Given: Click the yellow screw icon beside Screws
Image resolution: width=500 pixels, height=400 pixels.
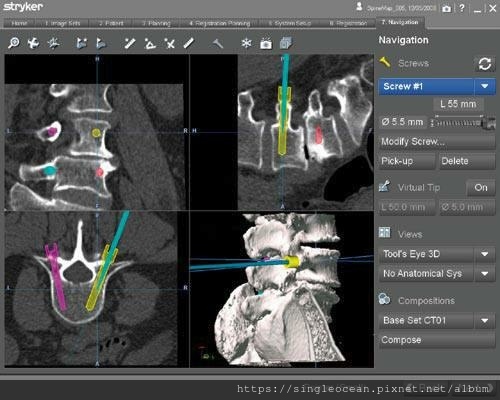Looking at the screenshot, I should [385, 62].
